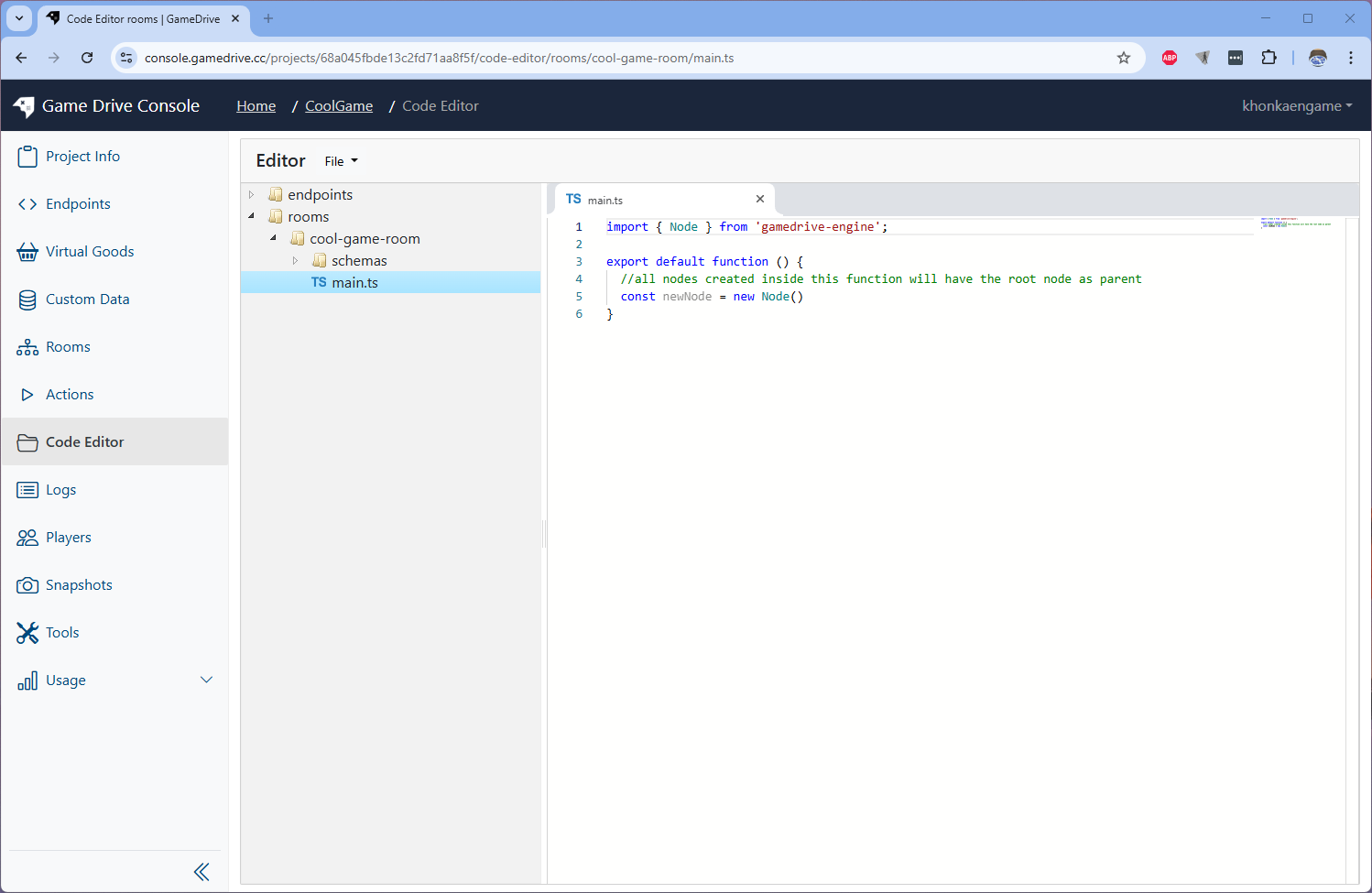Image resolution: width=1372 pixels, height=893 pixels.
Task: Select Actions in the sidebar
Action: point(70,394)
